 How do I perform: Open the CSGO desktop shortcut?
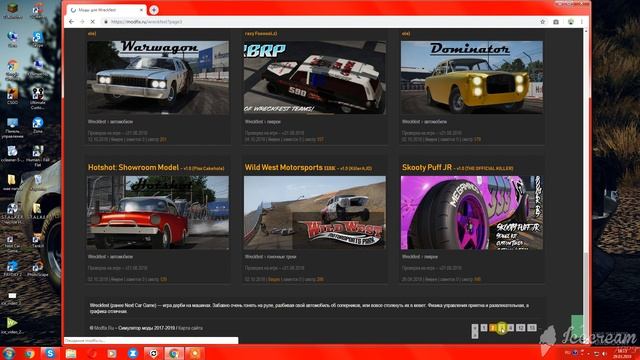tap(13, 96)
